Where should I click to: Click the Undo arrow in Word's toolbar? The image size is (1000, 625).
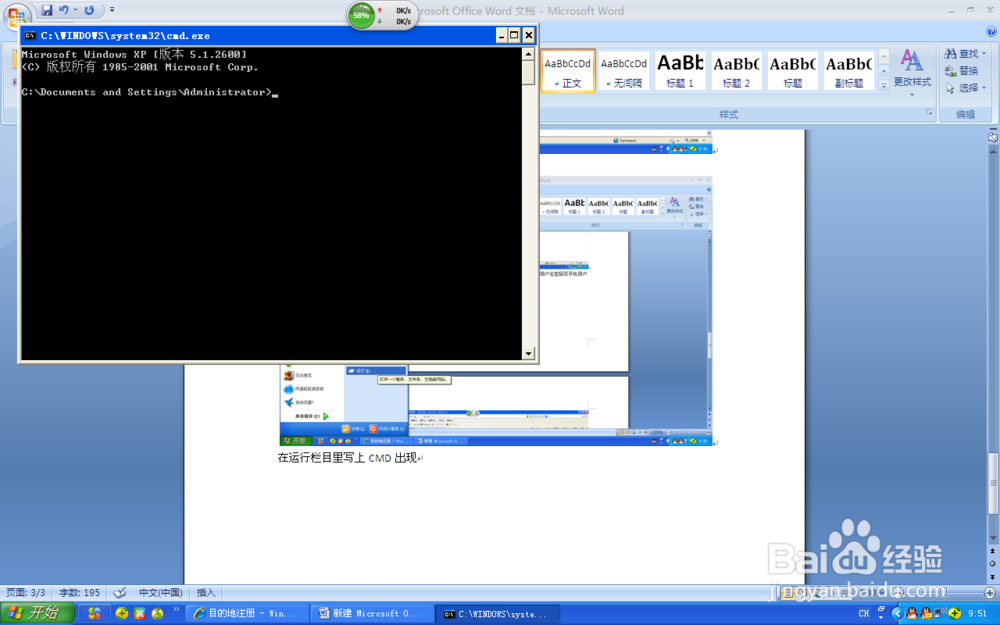[64, 10]
